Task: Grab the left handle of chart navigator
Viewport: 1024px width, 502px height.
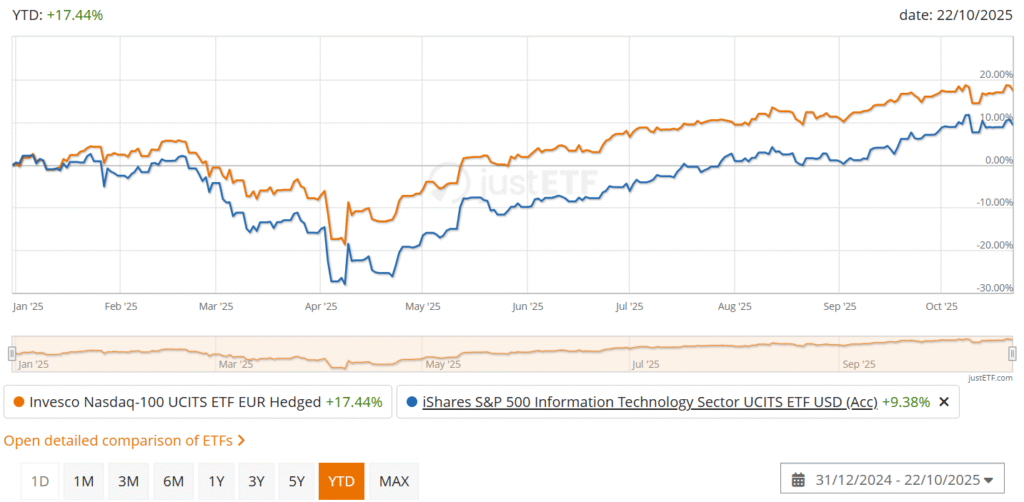Action: click(x=11, y=353)
